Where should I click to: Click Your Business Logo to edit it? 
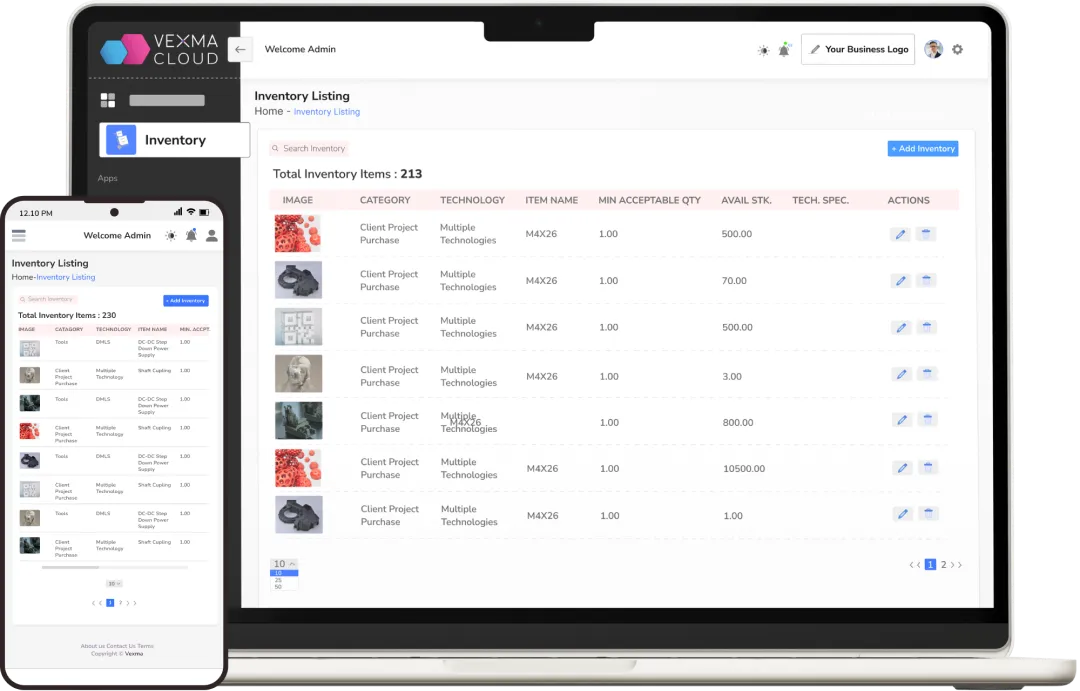point(858,49)
